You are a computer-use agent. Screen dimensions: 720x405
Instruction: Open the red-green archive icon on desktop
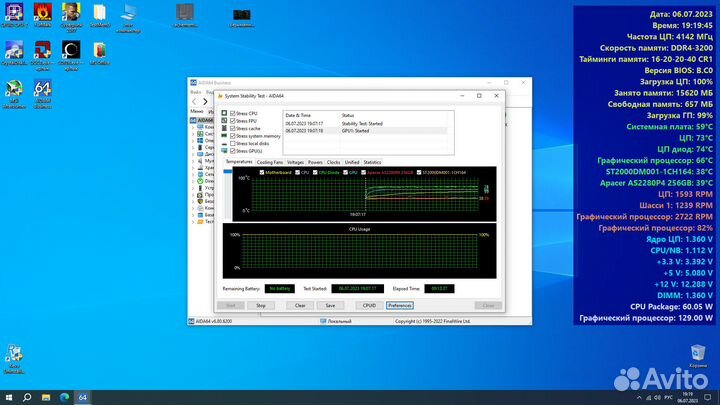click(x=99, y=53)
